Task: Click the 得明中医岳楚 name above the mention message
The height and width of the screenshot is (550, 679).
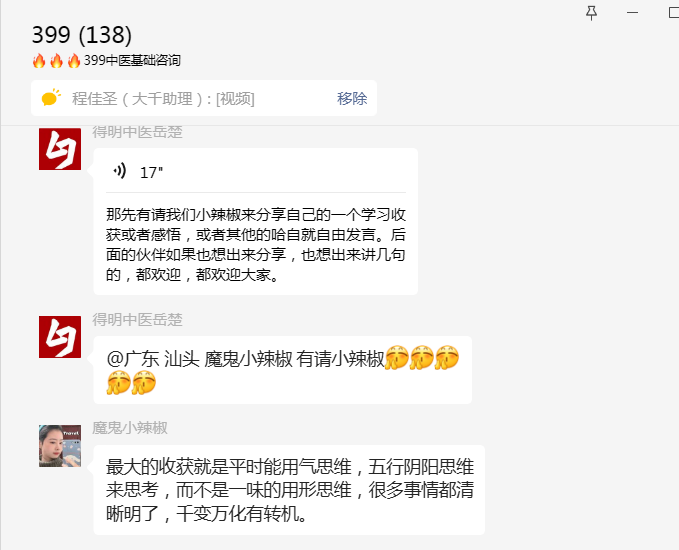Action: point(137,320)
